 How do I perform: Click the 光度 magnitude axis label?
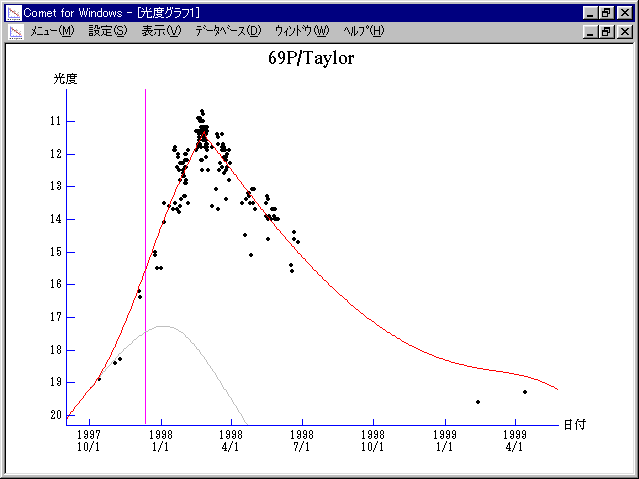(x=65, y=78)
